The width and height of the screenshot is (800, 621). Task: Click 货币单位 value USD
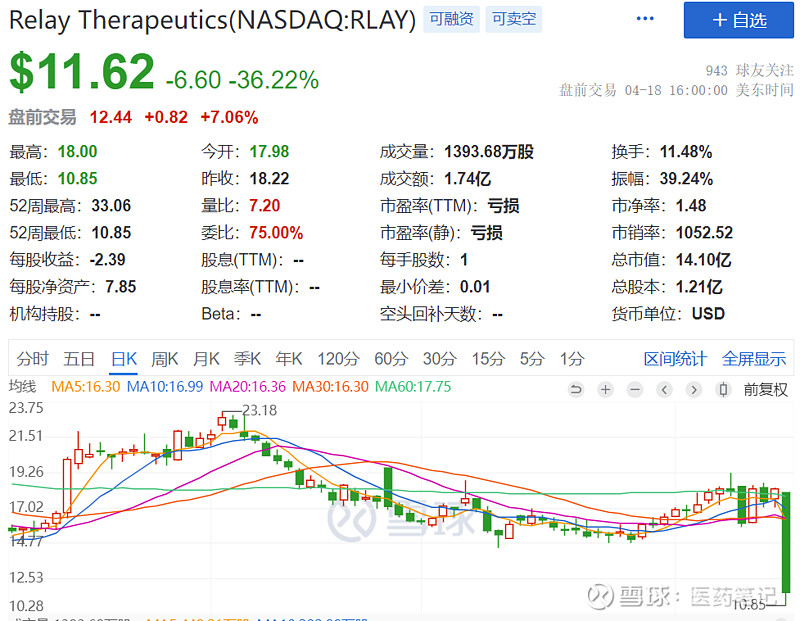[708, 314]
